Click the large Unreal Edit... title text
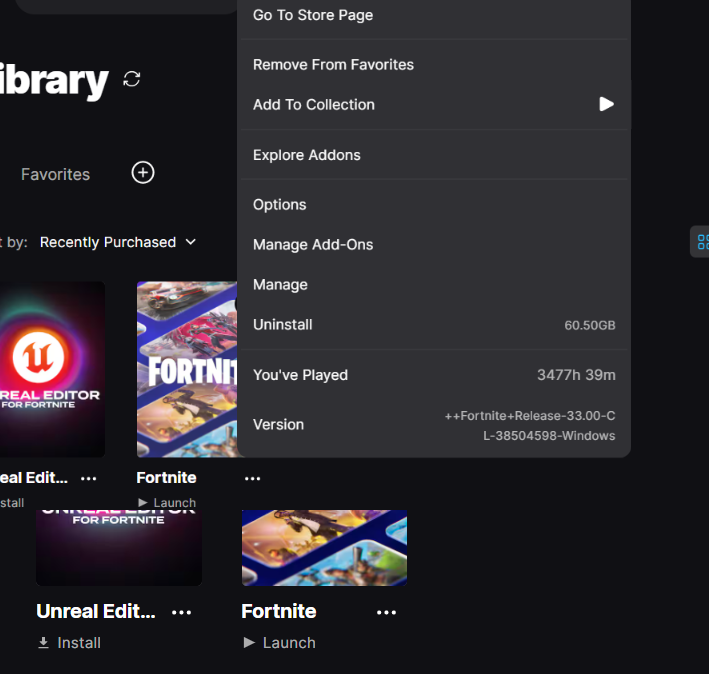This screenshot has width=709, height=674. click(96, 611)
